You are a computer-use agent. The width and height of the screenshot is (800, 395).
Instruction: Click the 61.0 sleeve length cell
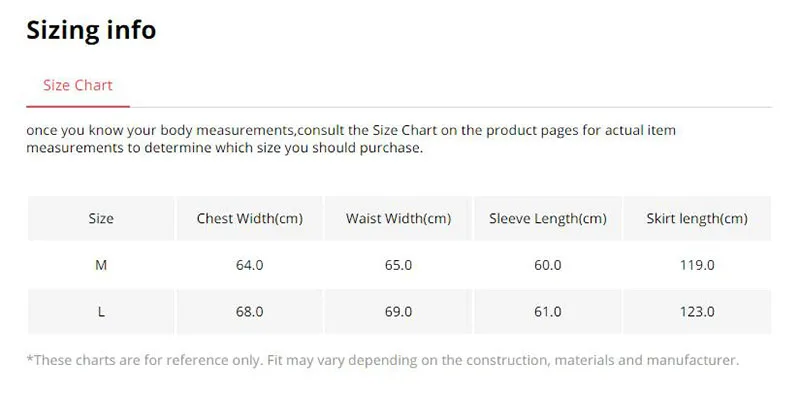tap(547, 312)
